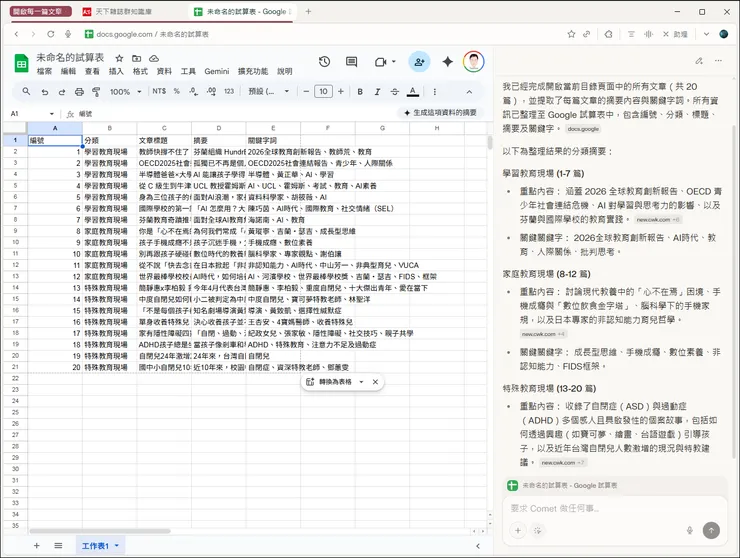740x558 pixels.
Task: Check cloud save status icon
Action: pos(154,59)
